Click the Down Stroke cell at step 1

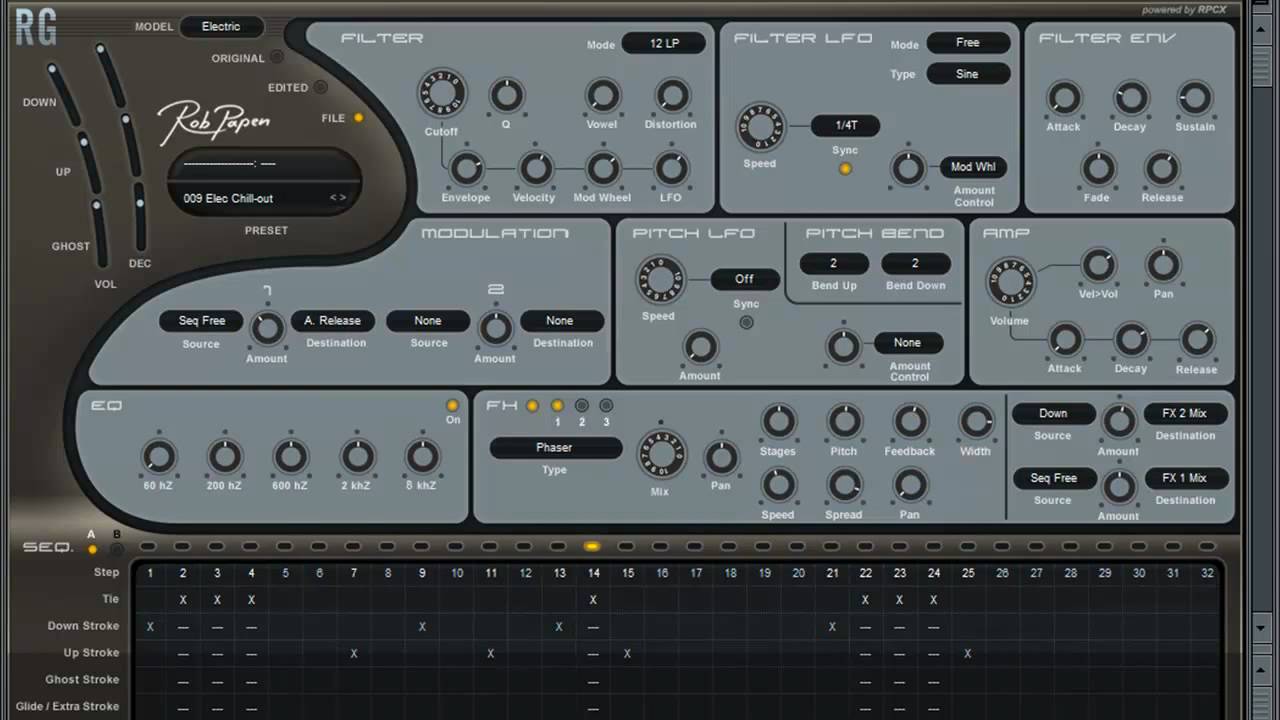pos(151,627)
